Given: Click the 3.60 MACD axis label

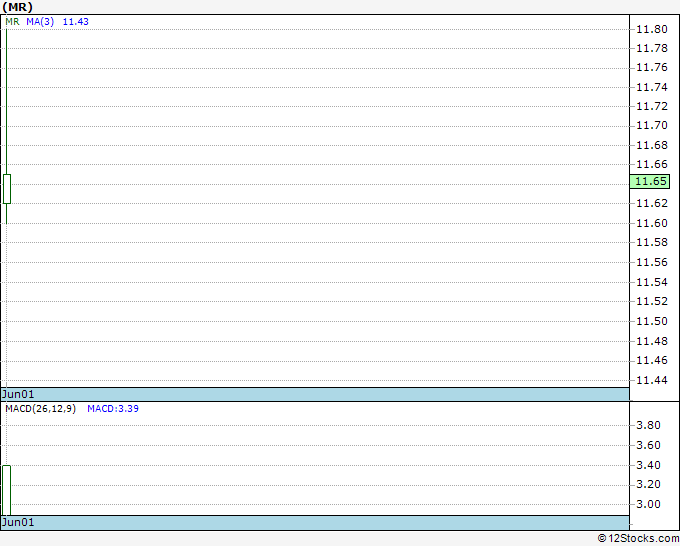Looking at the screenshot, I should point(648,445).
